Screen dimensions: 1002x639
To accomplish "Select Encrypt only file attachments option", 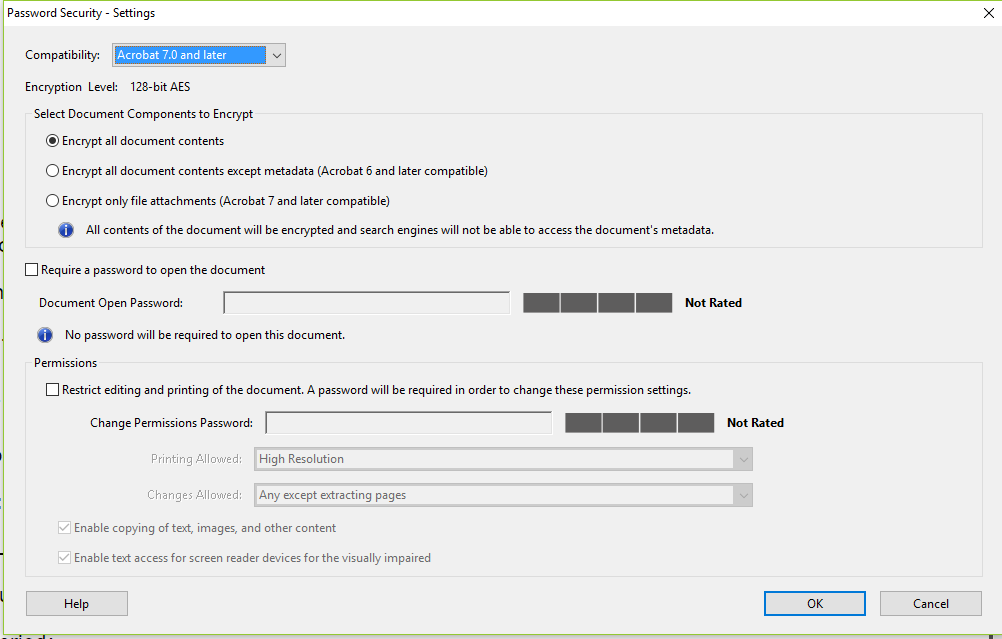I will (53, 201).
